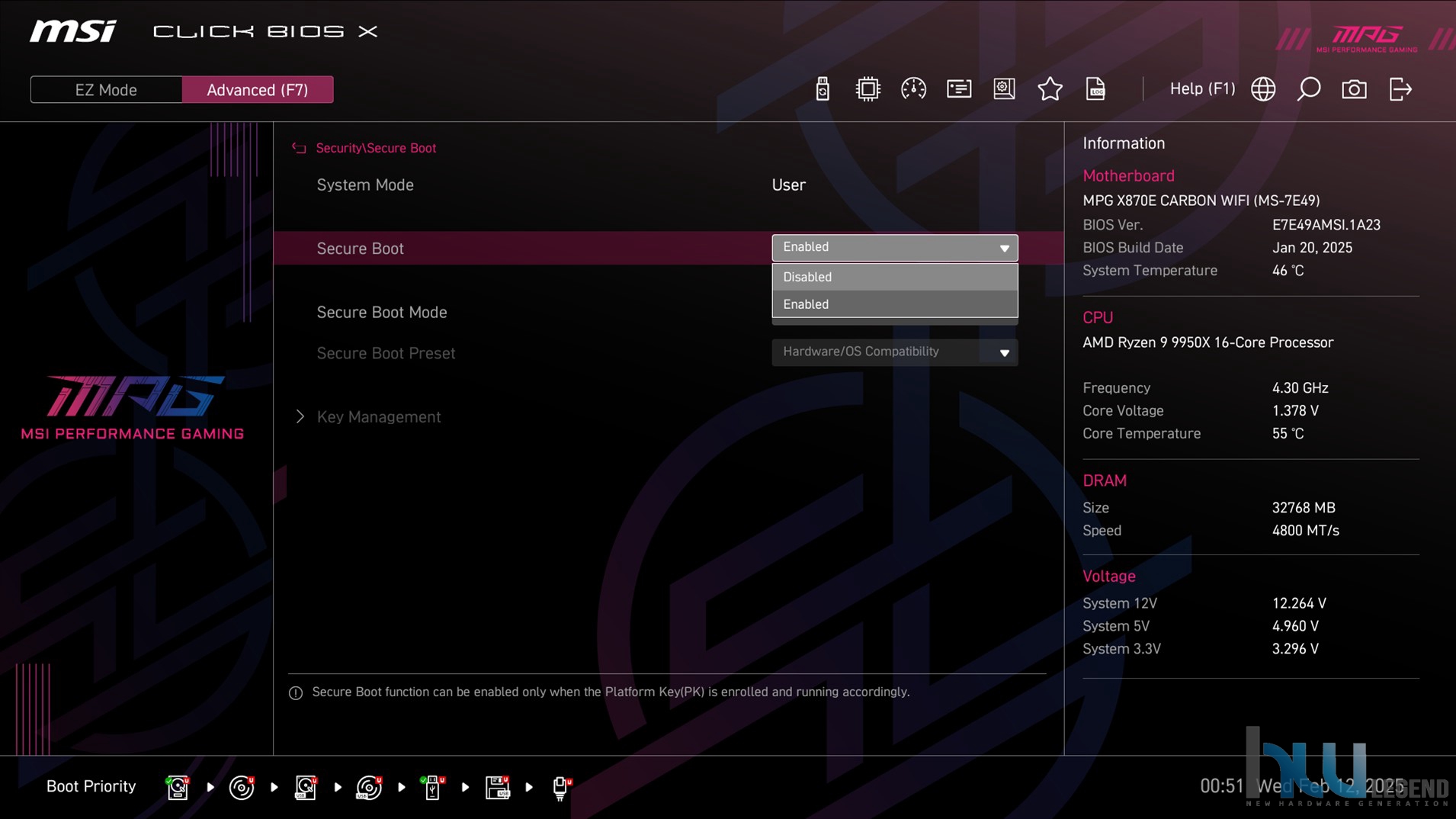Click AMD Ryzen 9 9950X processor name
This screenshot has width=1456, height=819.
pos(1207,342)
